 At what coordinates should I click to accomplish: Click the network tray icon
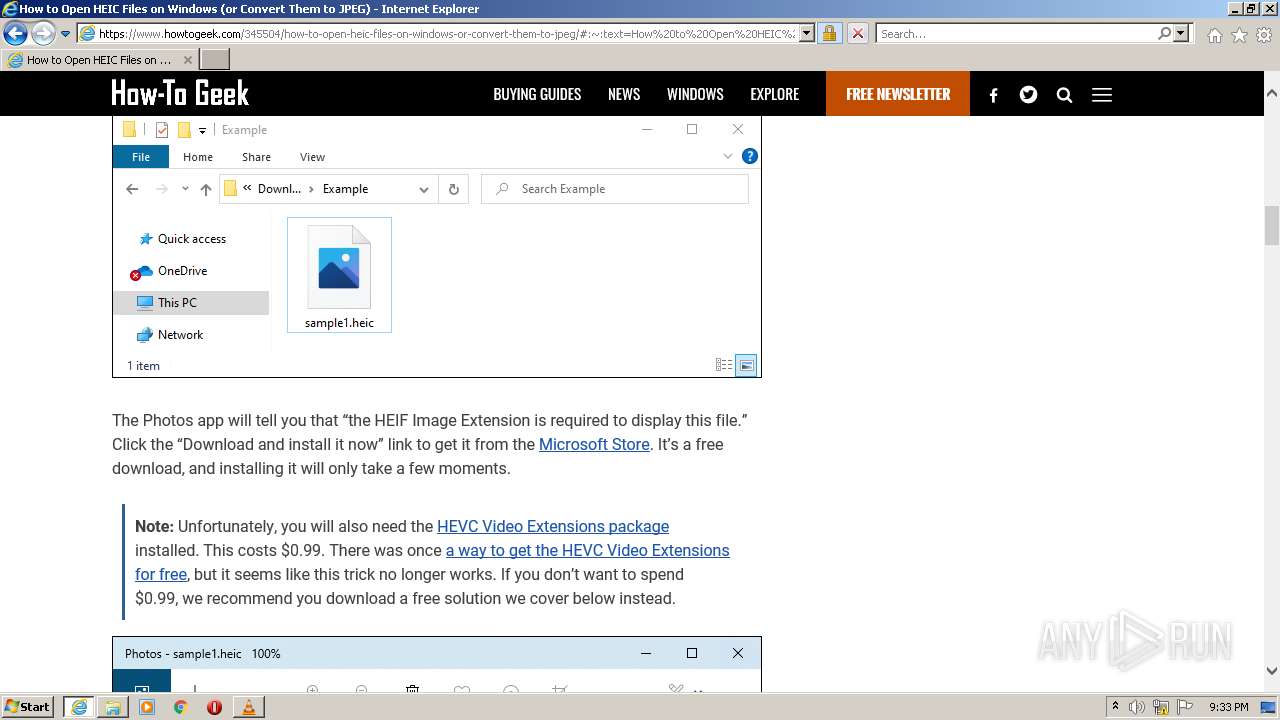point(1161,707)
